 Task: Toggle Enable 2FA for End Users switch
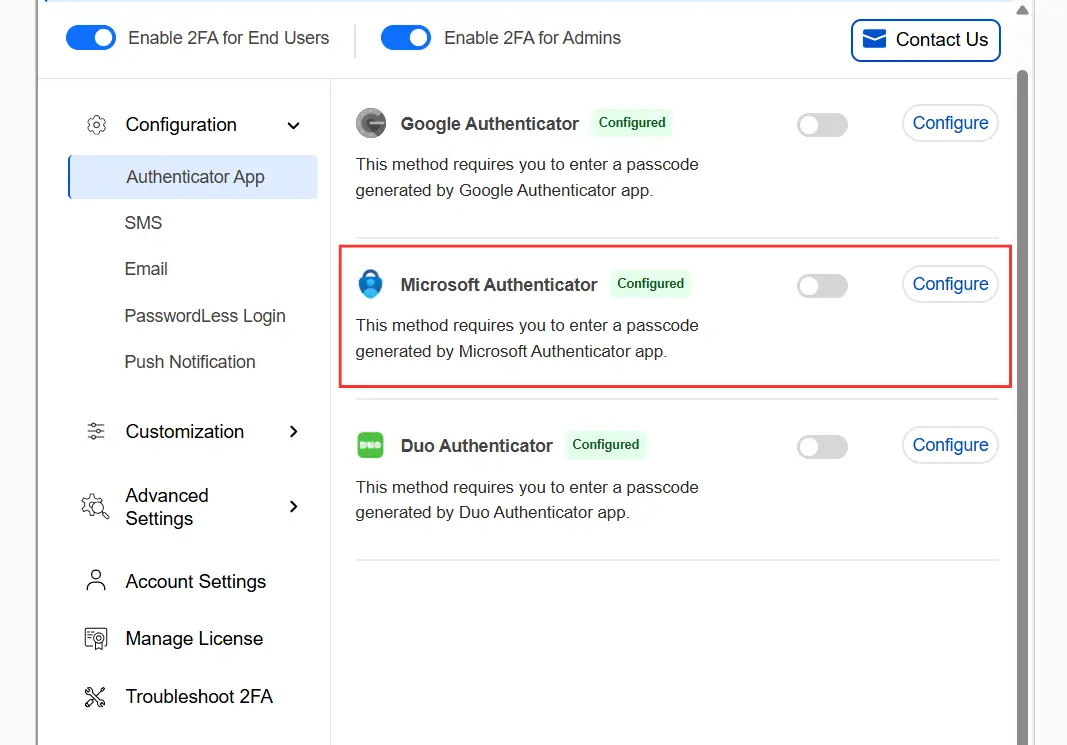(x=91, y=37)
